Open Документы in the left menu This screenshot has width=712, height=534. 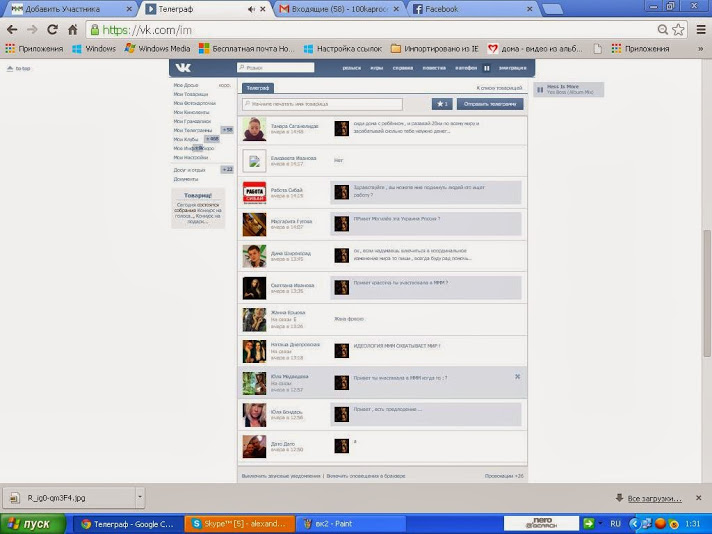186,179
